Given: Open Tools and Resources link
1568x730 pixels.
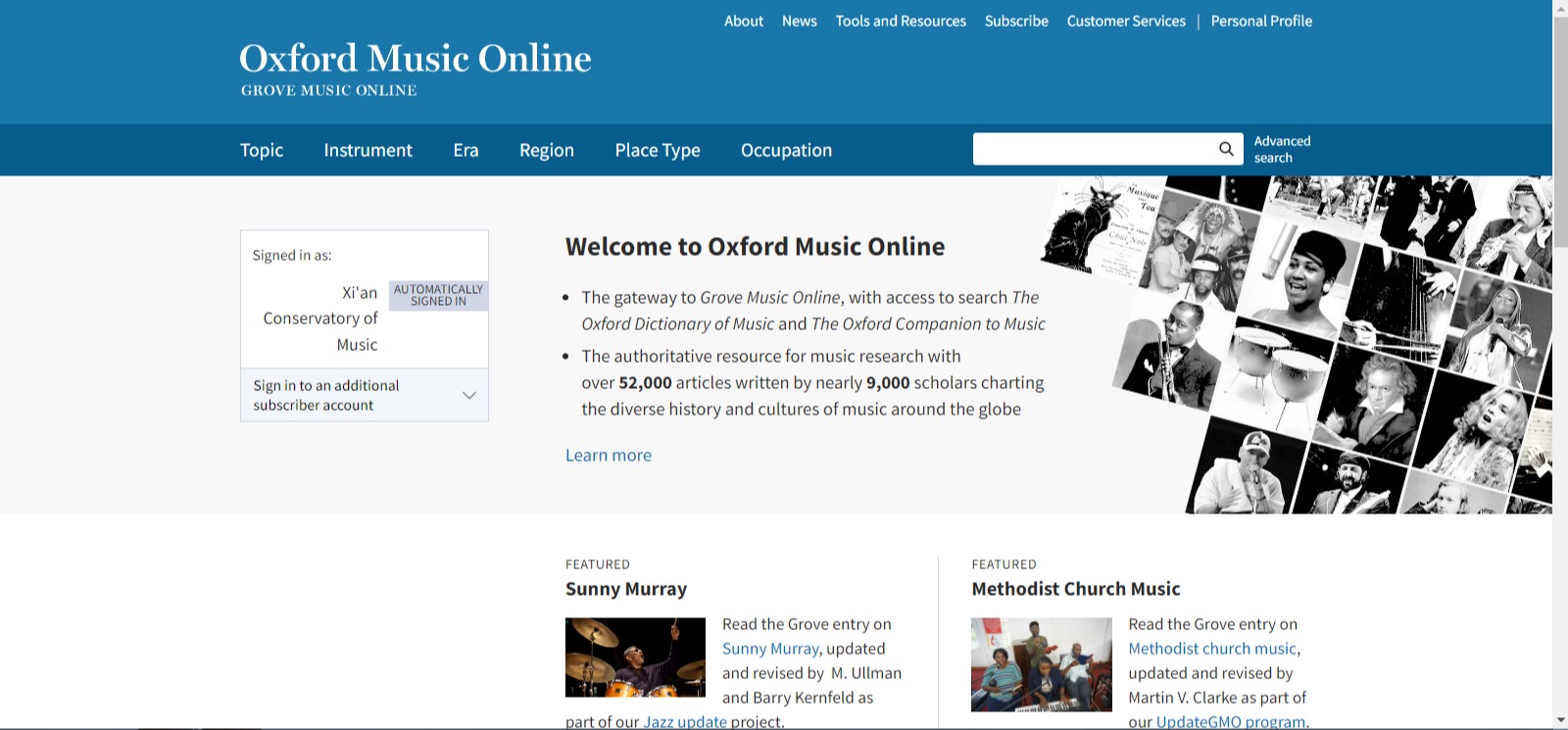Looking at the screenshot, I should click(x=900, y=21).
